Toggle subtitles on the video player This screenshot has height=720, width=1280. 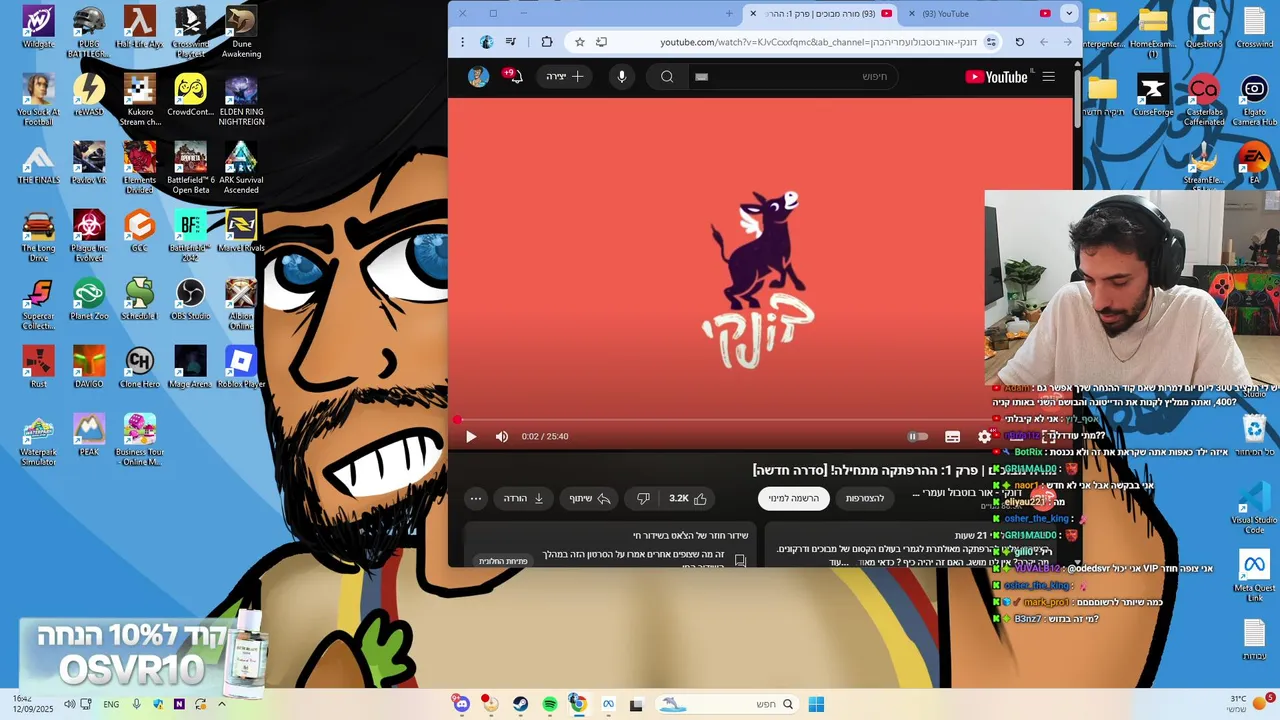coord(952,436)
